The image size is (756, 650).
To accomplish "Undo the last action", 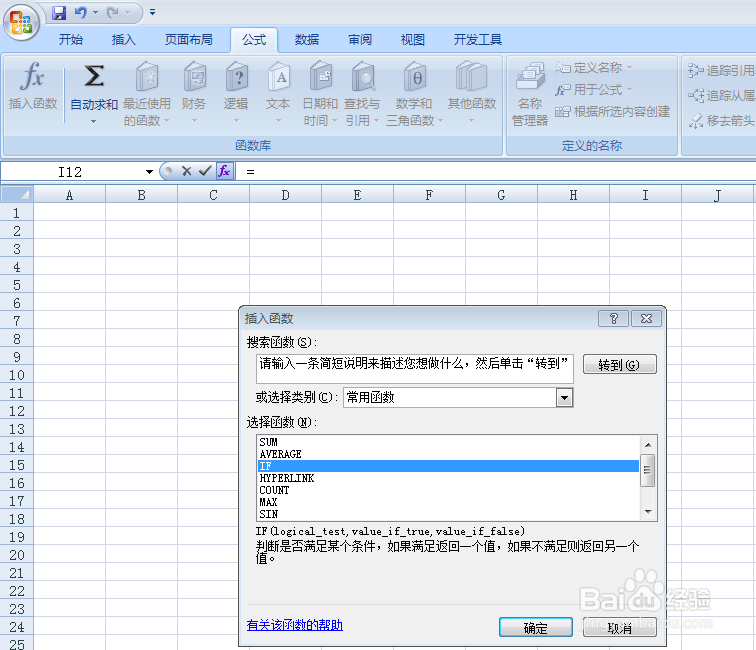I will [81, 13].
